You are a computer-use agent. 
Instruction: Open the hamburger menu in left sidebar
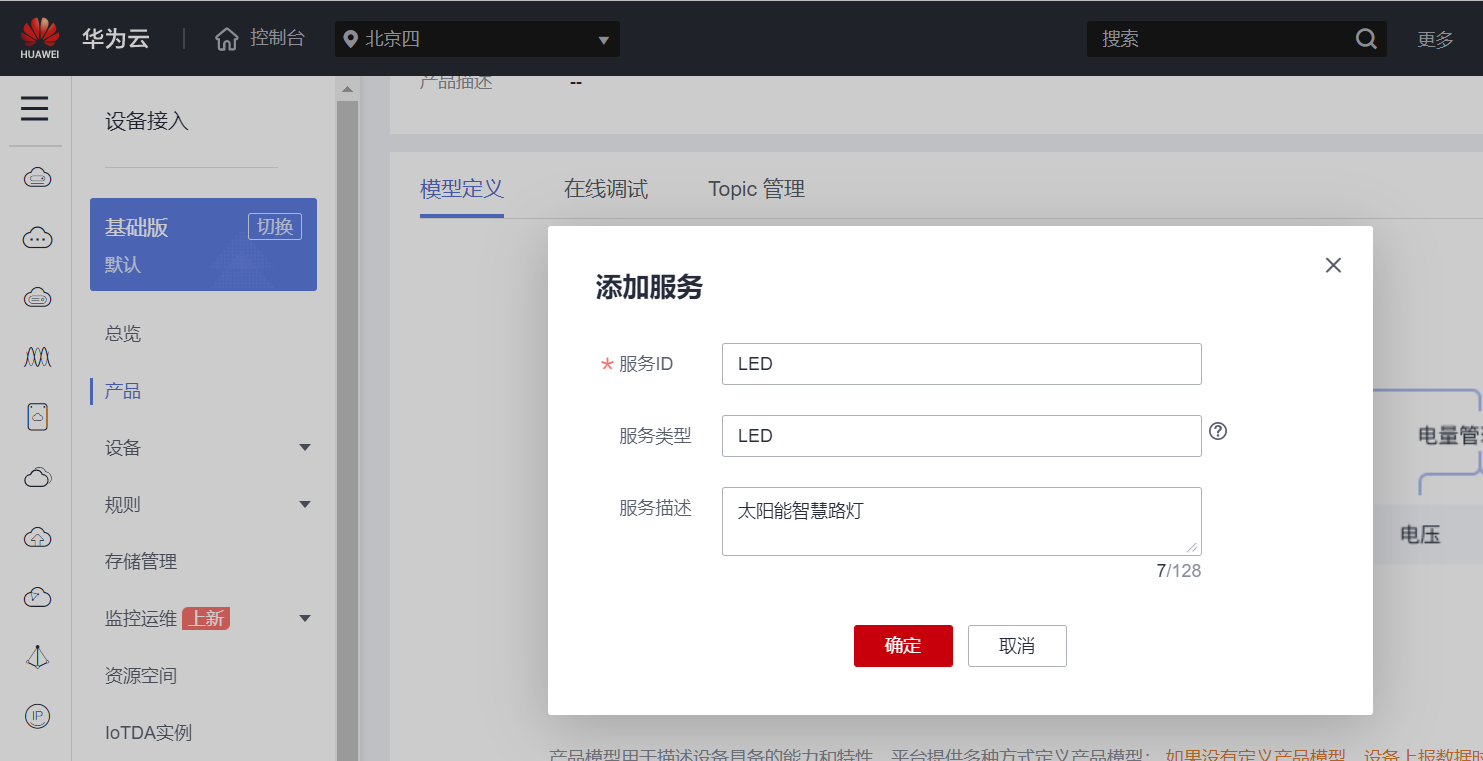(35, 108)
